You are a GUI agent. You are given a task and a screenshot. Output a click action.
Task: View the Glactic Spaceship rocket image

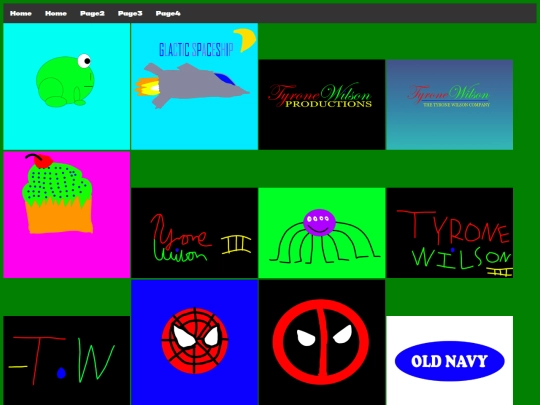pos(195,86)
